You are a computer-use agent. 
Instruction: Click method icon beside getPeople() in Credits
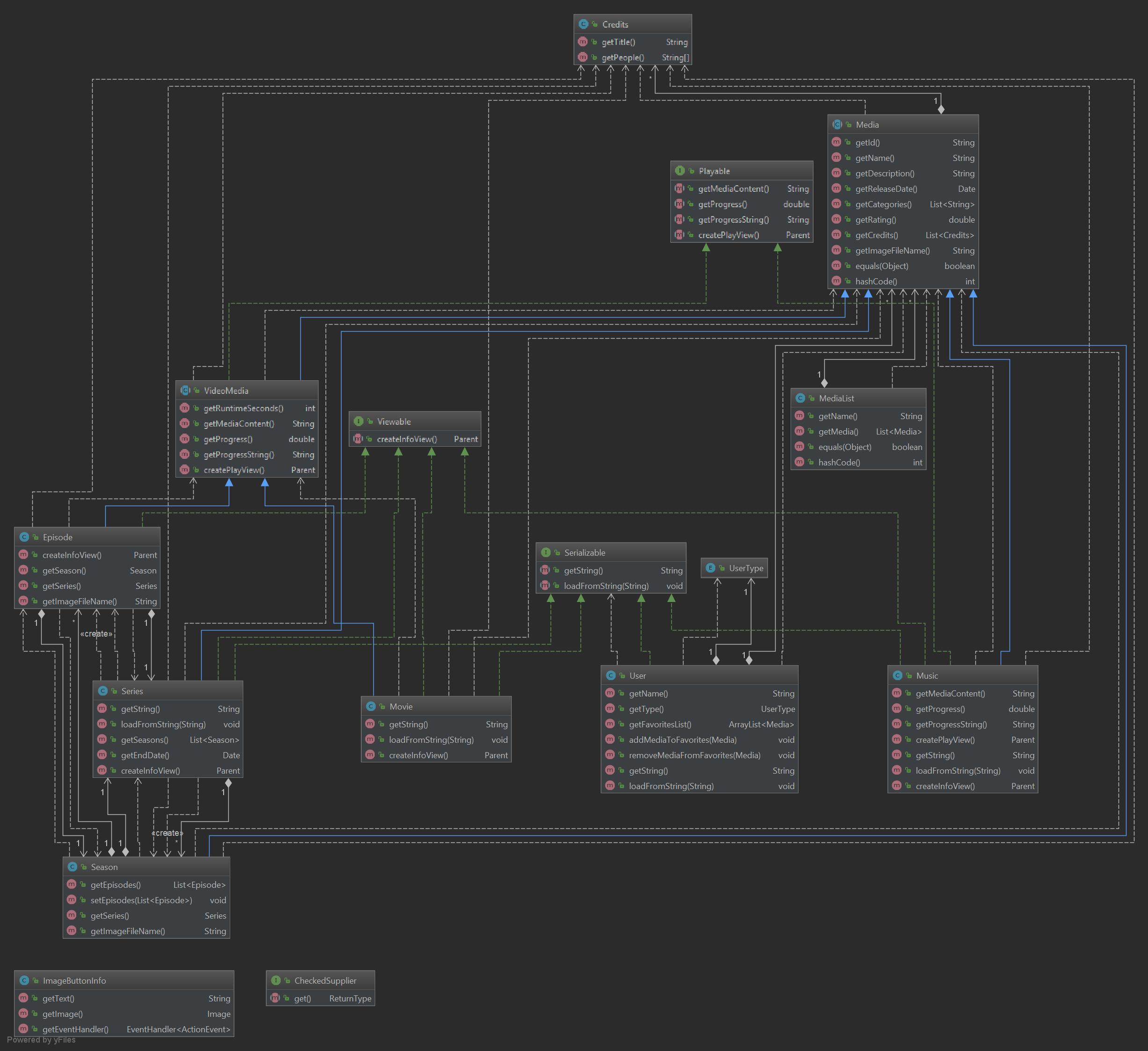(582, 57)
